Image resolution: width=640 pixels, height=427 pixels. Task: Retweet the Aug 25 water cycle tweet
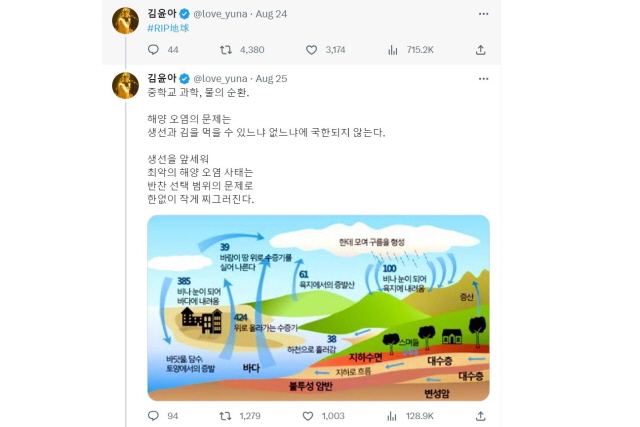[226, 415]
